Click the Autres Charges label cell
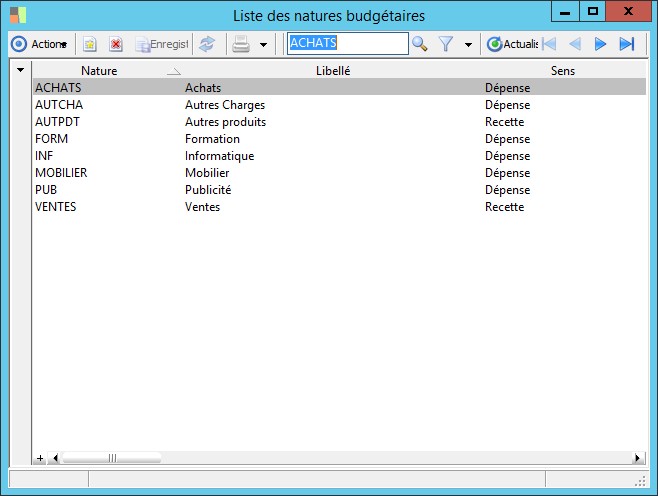This screenshot has height=496, width=658. (x=225, y=105)
